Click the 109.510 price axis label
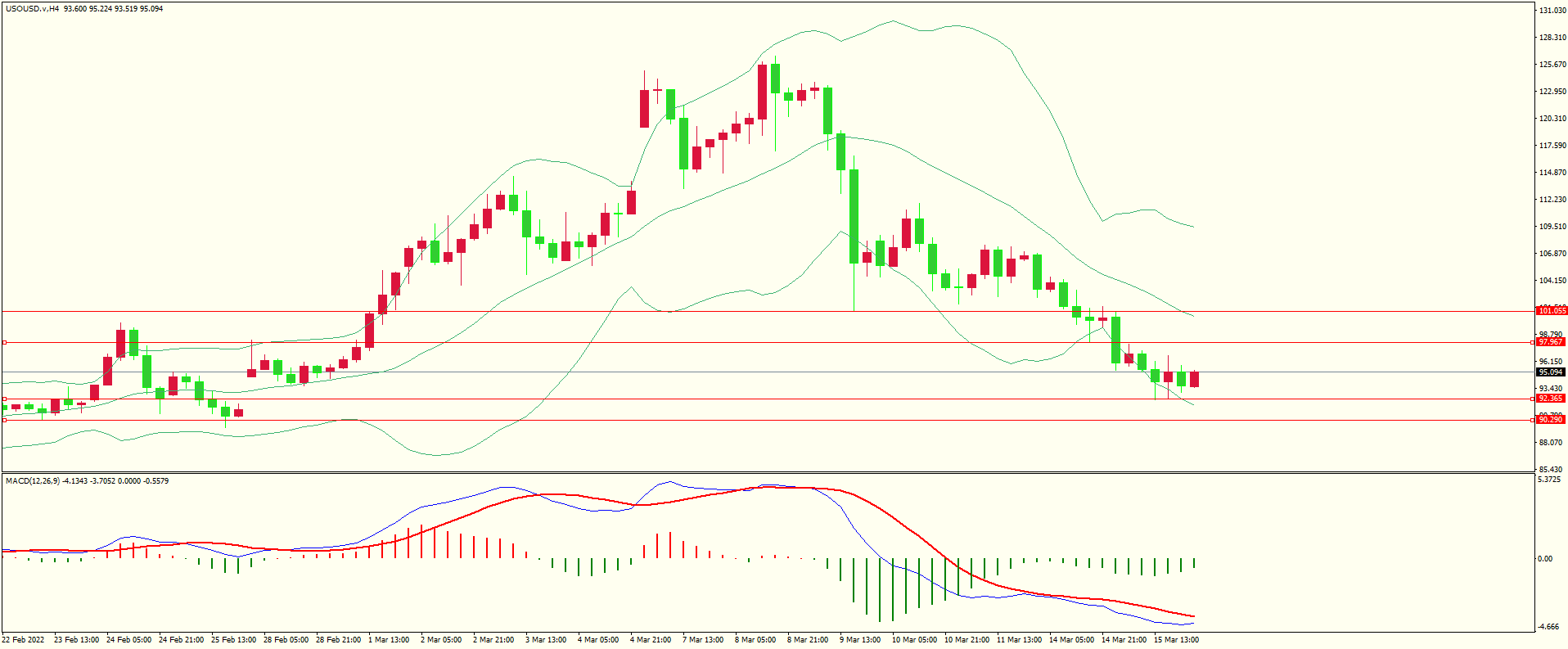The height and width of the screenshot is (649, 1568). click(x=1552, y=227)
